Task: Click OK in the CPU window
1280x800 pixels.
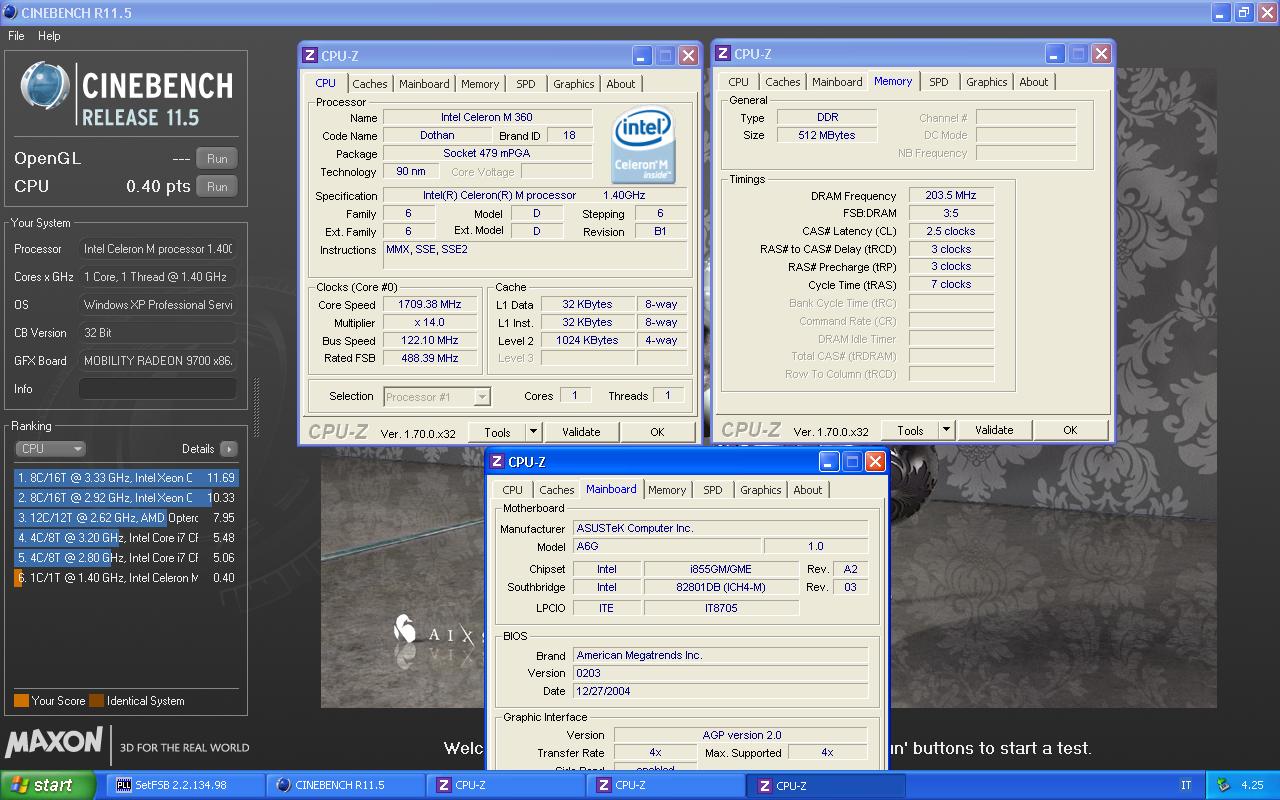Action: 657,432
